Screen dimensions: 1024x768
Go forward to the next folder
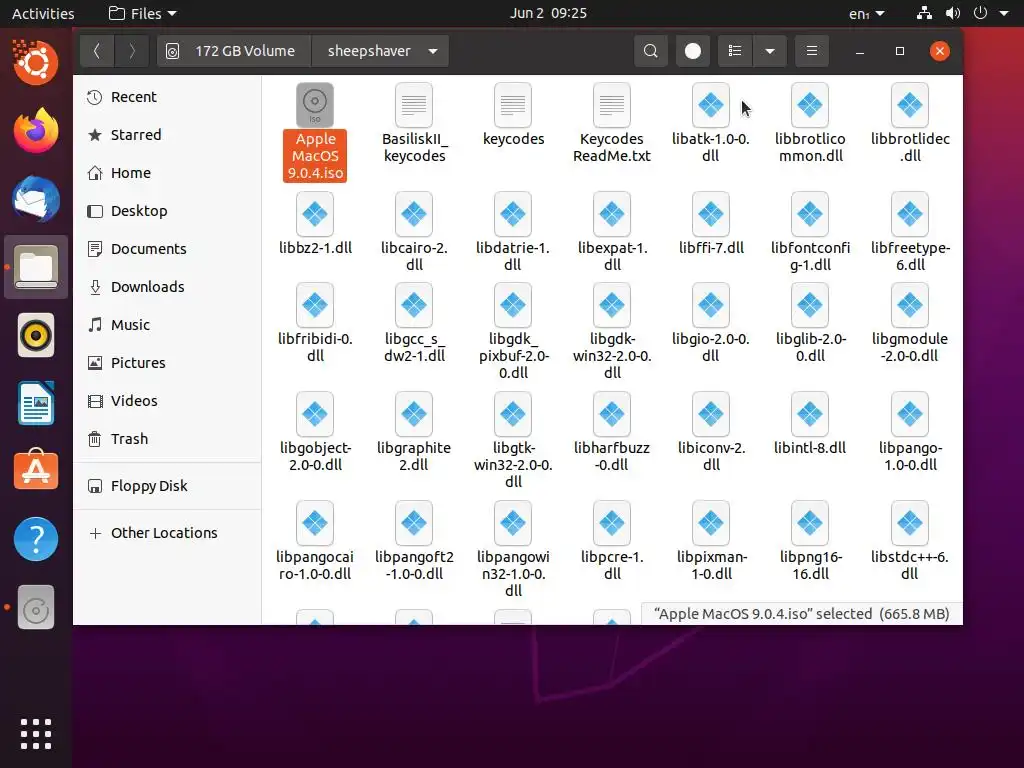[131, 51]
